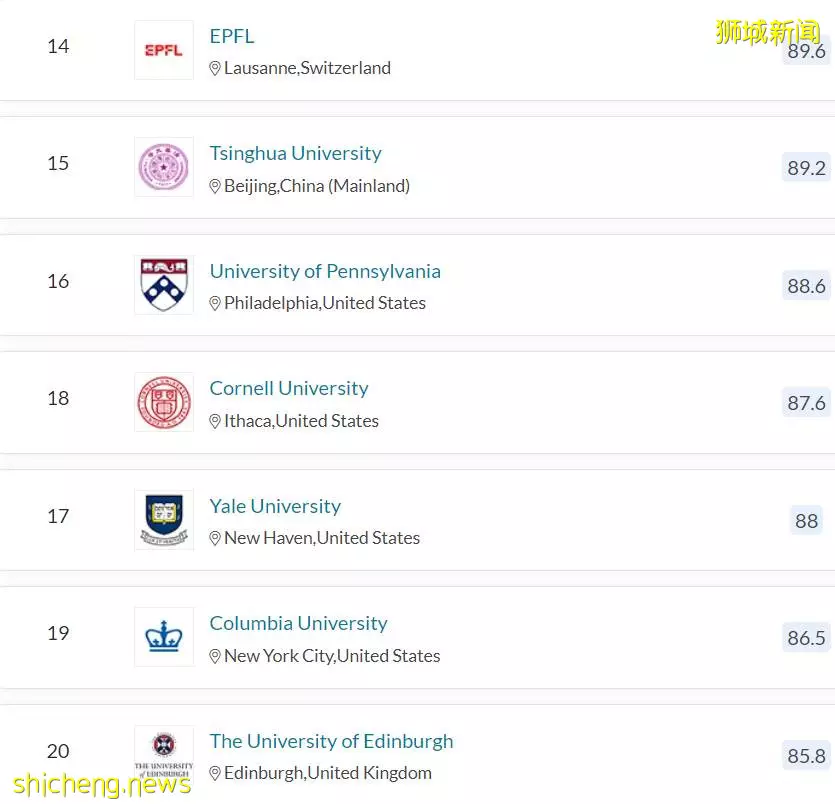Screen dimensions: 835x804
Task: Click the EPFL logo thumbnail
Action: (x=164, y=50)
